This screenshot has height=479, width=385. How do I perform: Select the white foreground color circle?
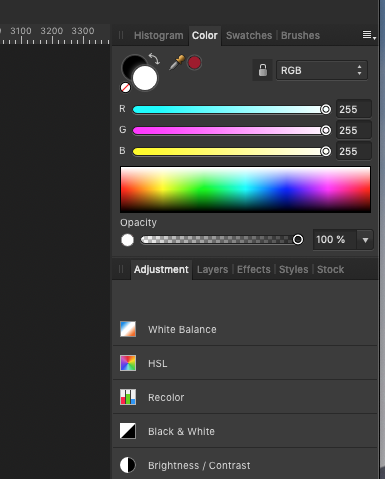(145, 78)
